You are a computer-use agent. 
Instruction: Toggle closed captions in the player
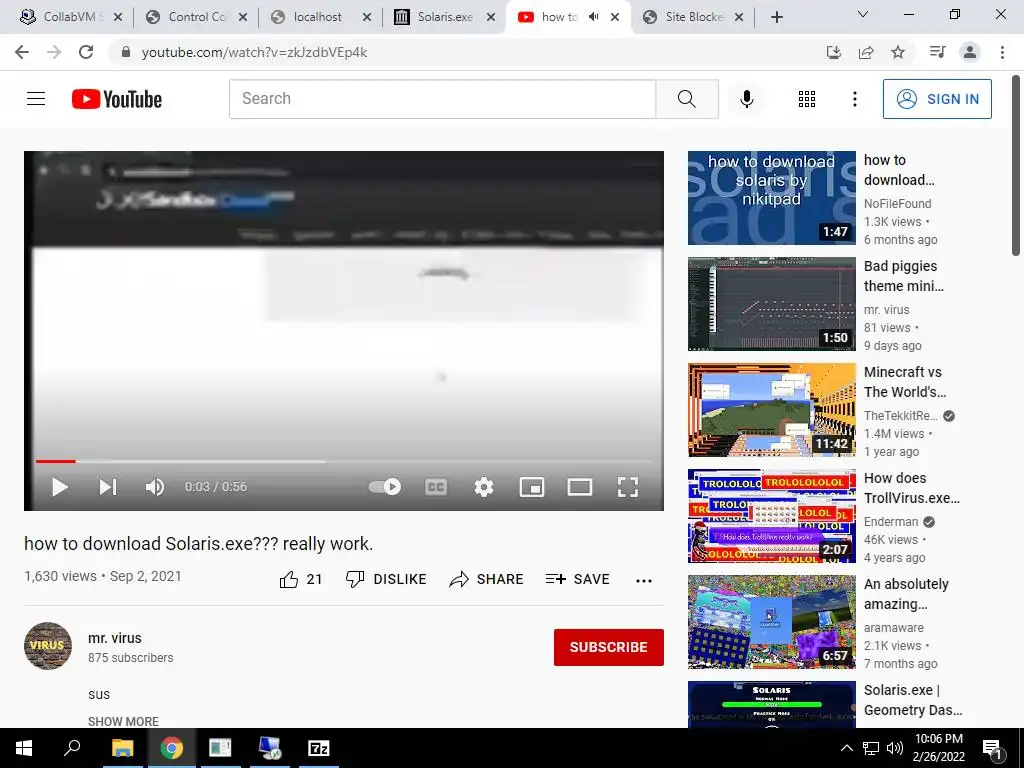pyautogui.click(x=436, y=487)
